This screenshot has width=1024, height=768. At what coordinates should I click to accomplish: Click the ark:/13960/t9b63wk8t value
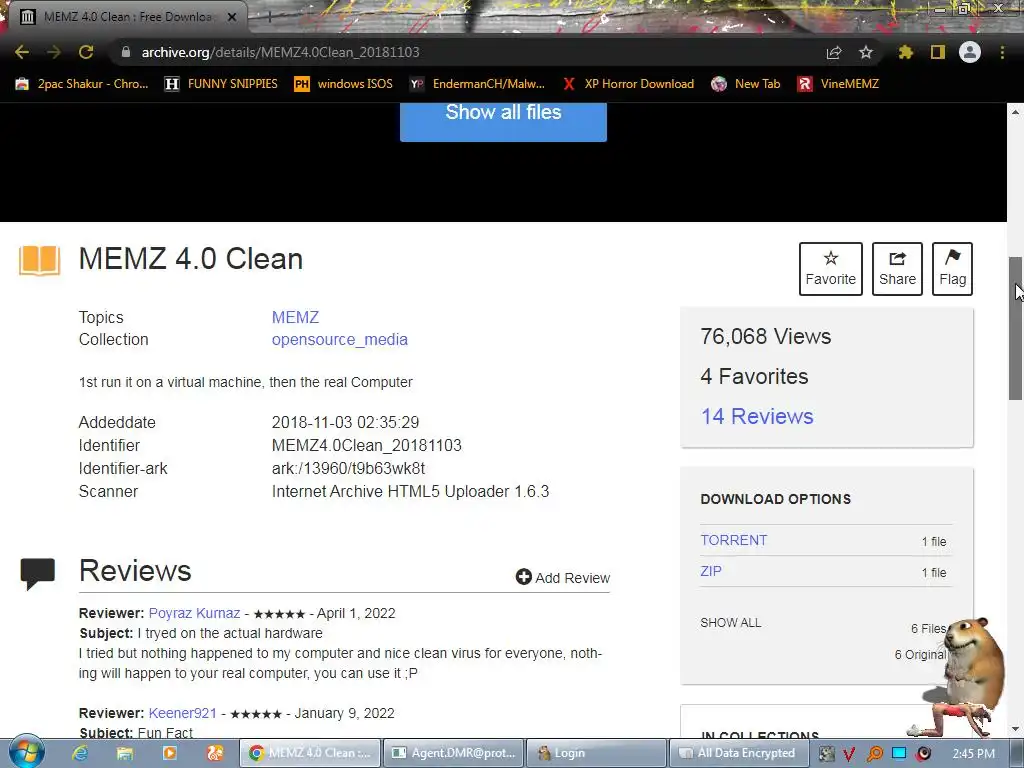tap(348, 468)
